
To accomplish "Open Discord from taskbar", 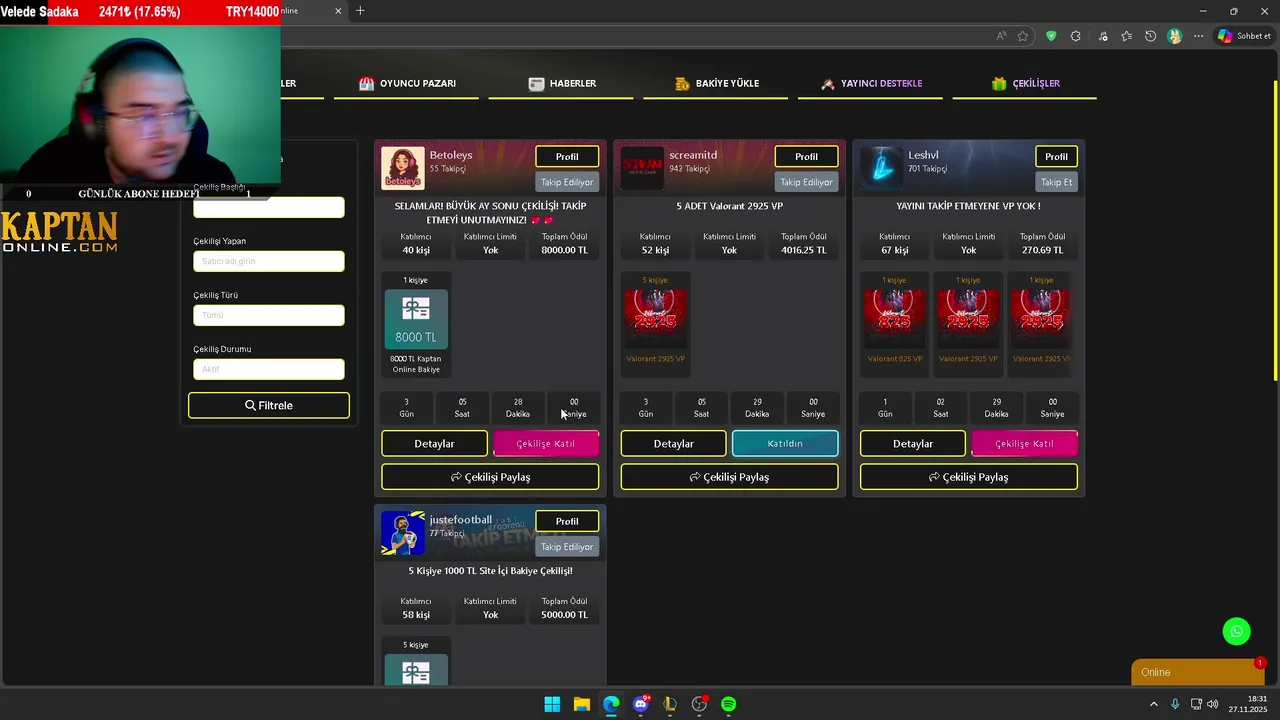I will tap(641, 704).
